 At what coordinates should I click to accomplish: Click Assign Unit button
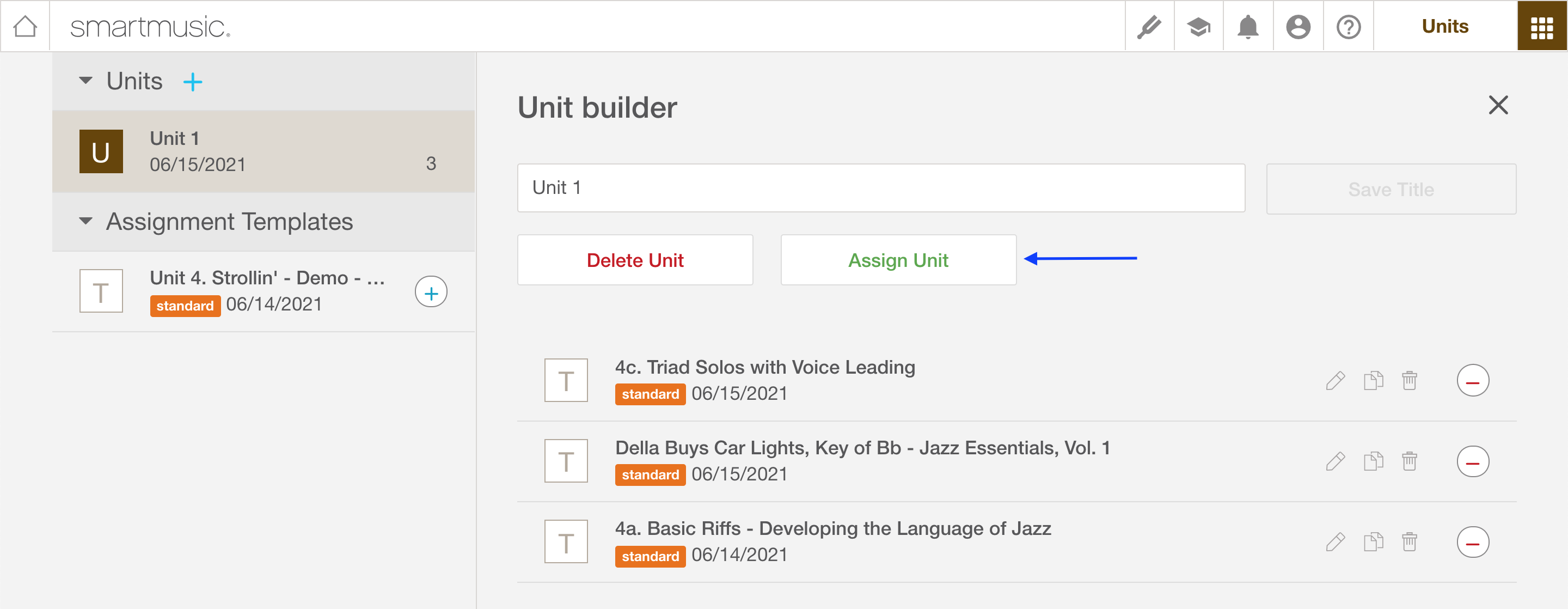(x=898, y=260)
